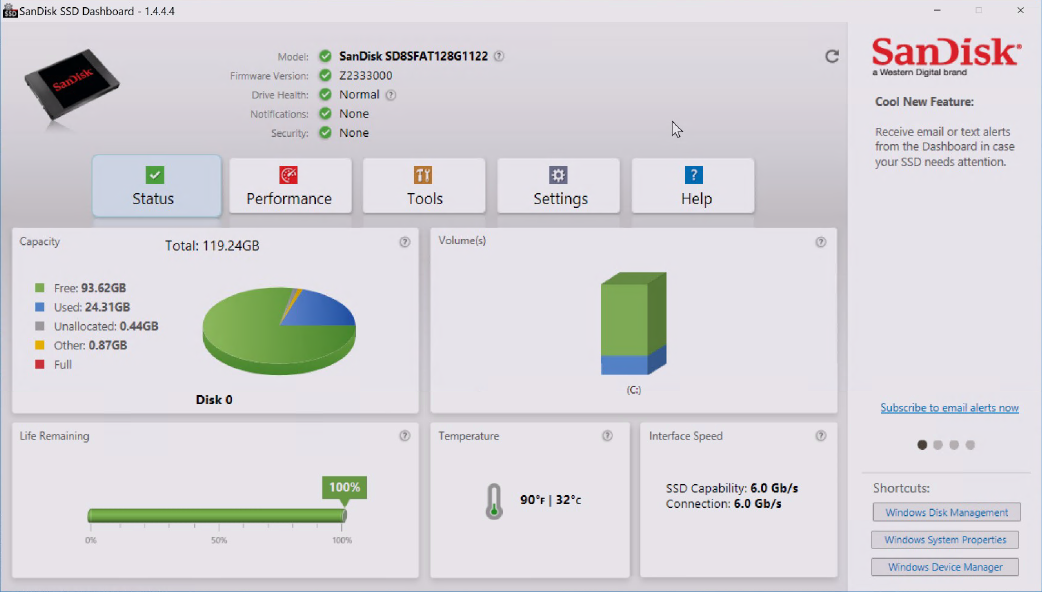Click the Connection: 6.0 Gb/s text
Viewport: 1042px width, 592px height.
tap(724, 504)
